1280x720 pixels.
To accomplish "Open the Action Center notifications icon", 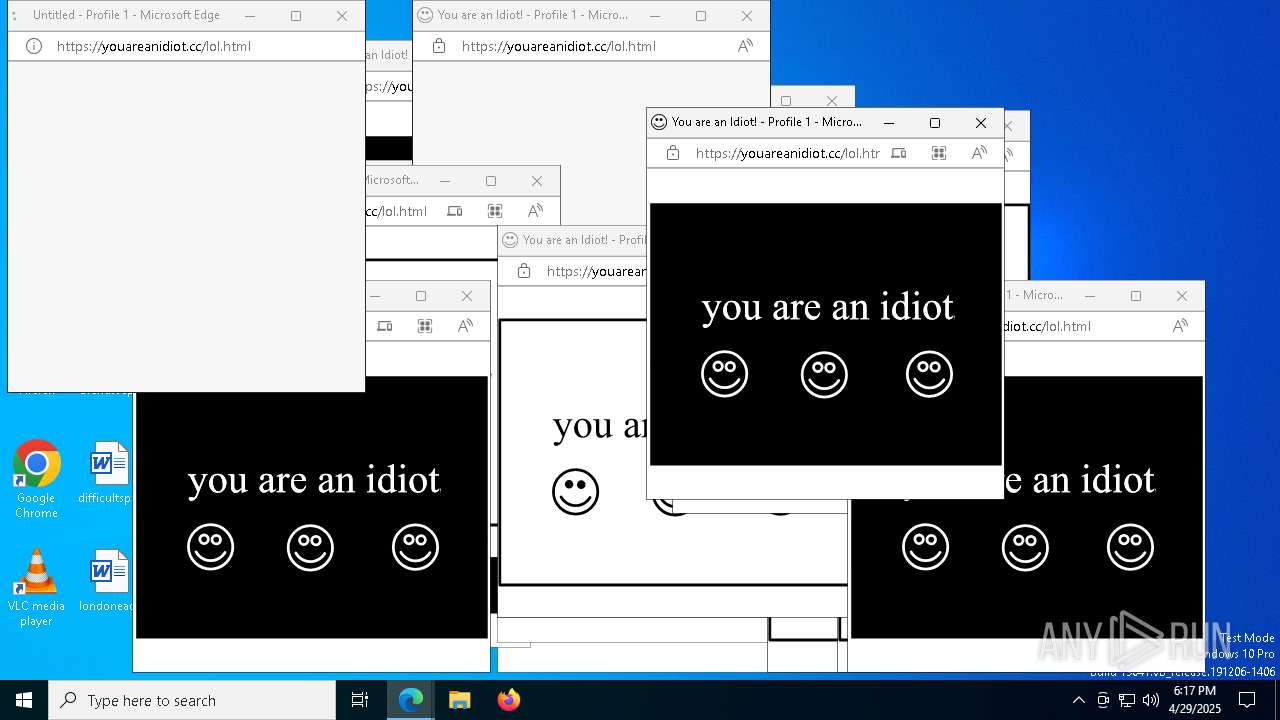I will (x=1248, y=700).
